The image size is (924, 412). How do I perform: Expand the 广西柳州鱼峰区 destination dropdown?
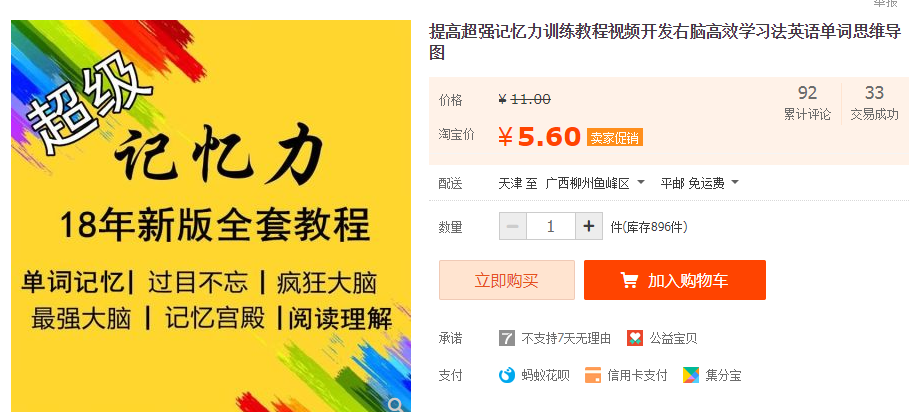[595, 183]
